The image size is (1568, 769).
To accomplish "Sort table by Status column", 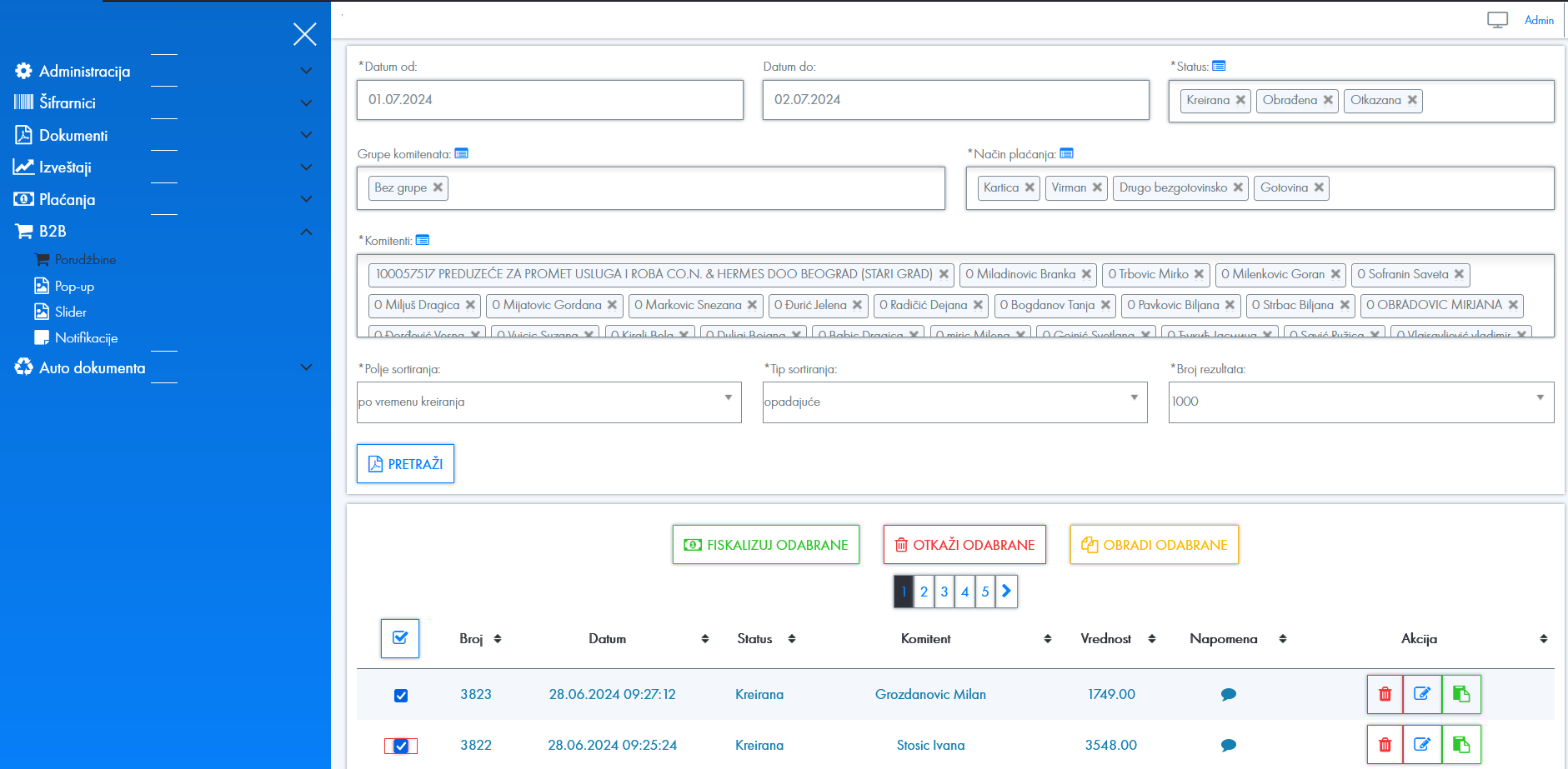I will tap(792, 639).
